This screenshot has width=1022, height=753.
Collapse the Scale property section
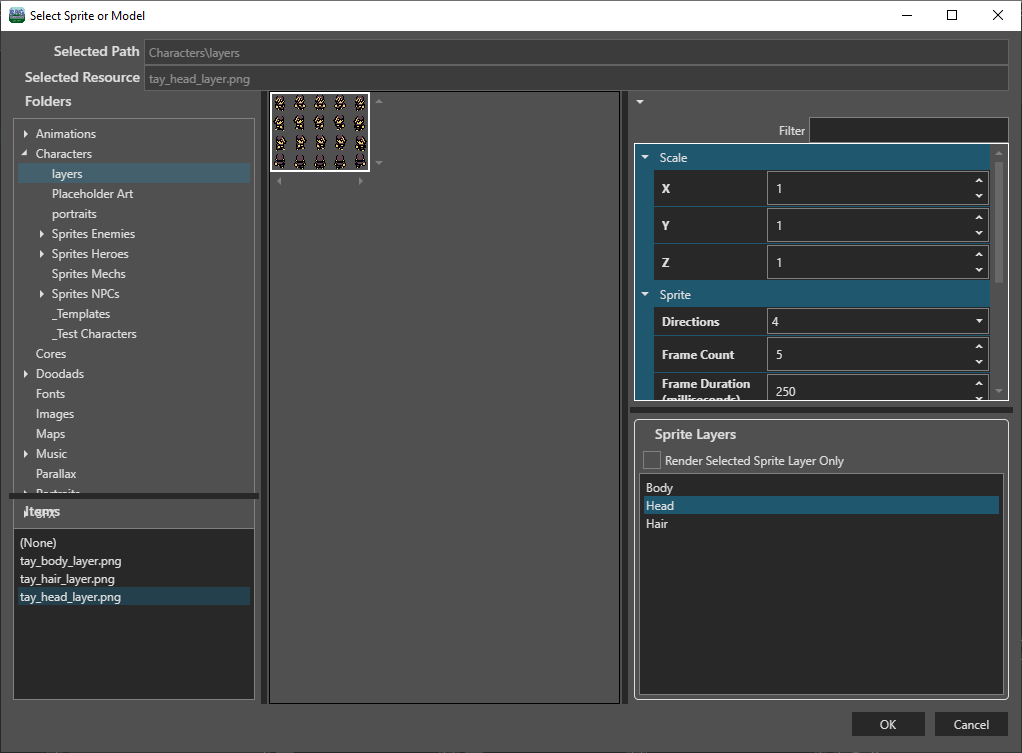pyautogui.click(x=646, y=158)
